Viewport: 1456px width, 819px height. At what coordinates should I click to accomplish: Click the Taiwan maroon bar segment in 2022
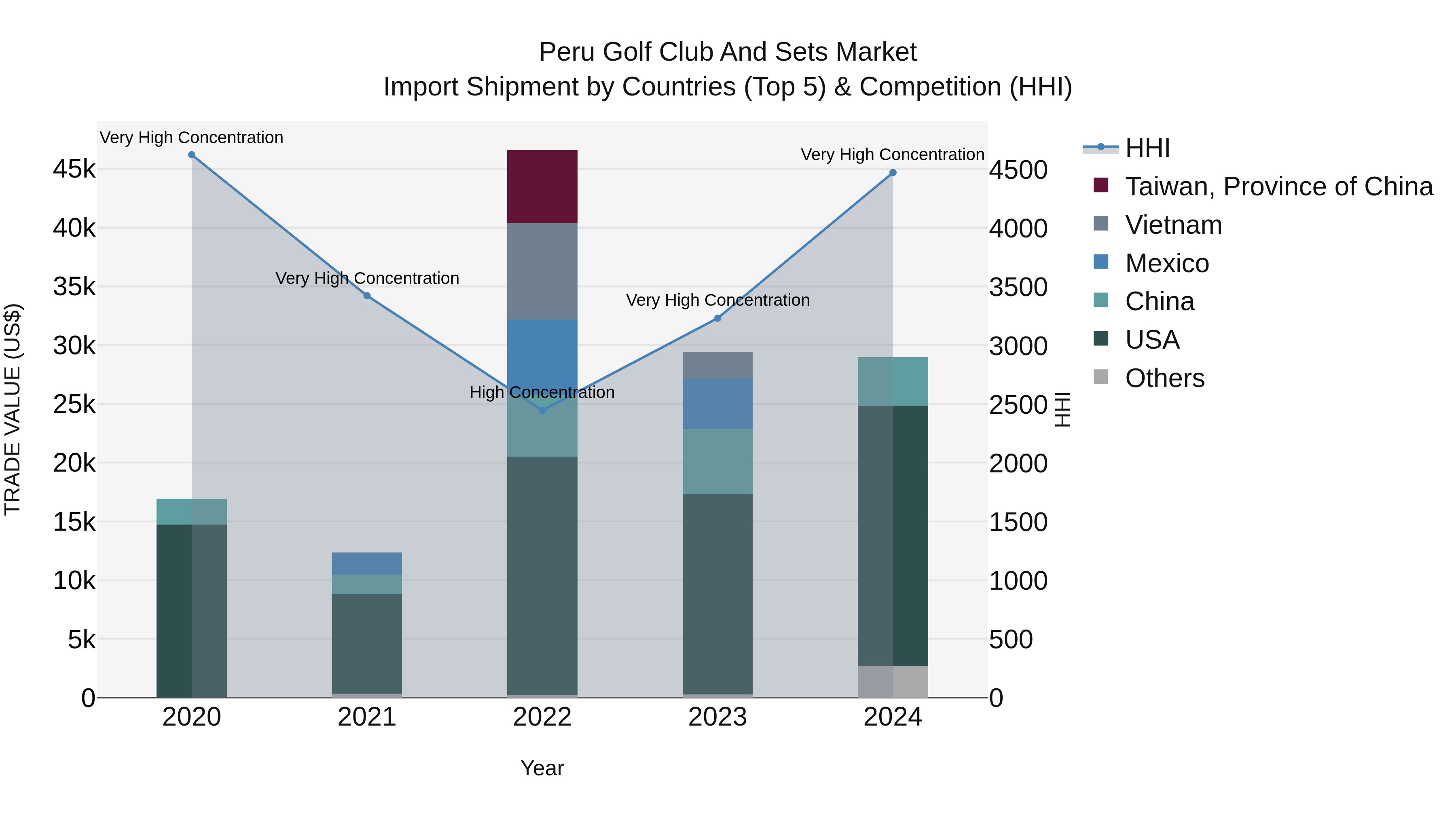(x=542, y=186)
